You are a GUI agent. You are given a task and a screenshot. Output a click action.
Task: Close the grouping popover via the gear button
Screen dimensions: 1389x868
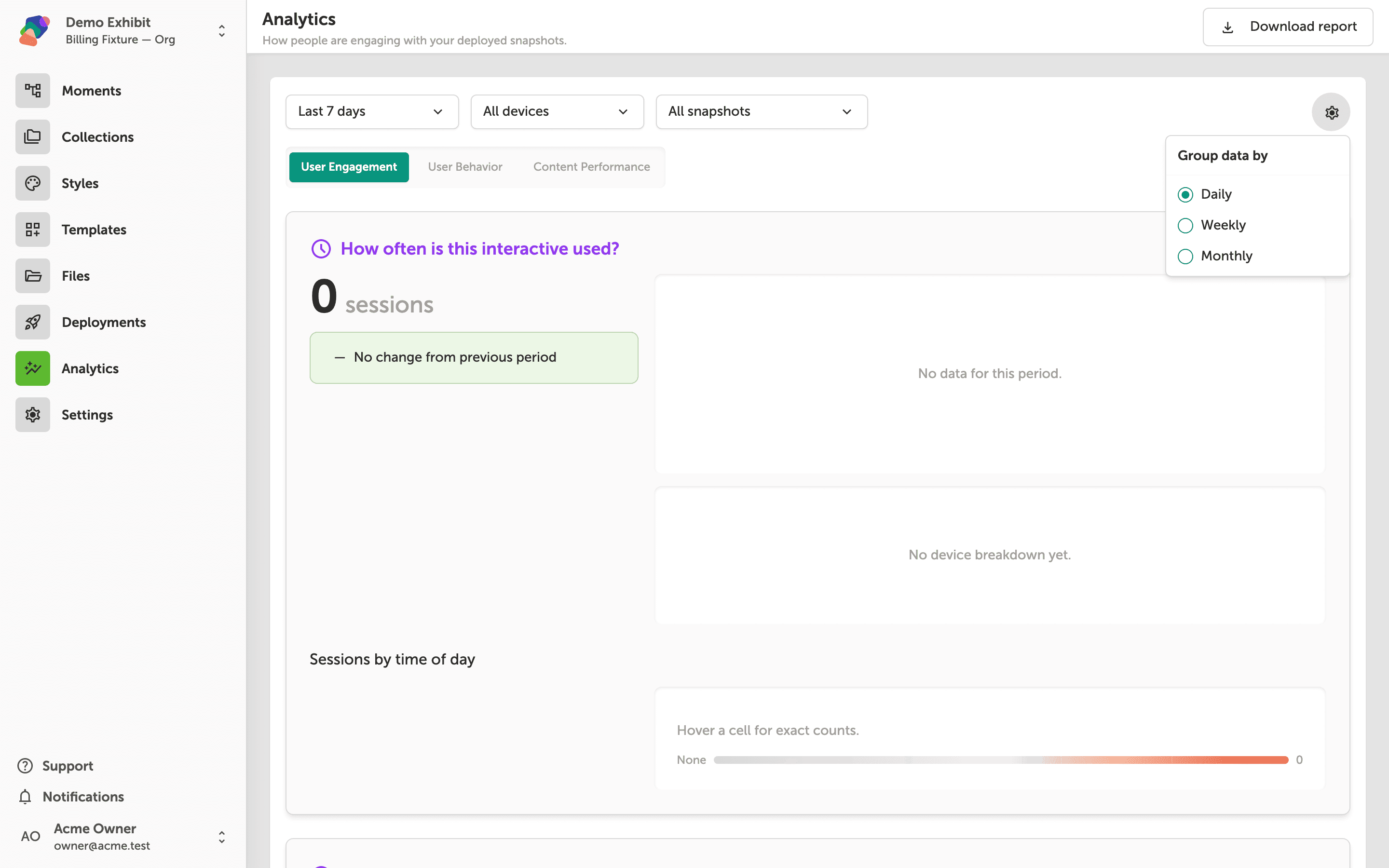(1331, 112)
